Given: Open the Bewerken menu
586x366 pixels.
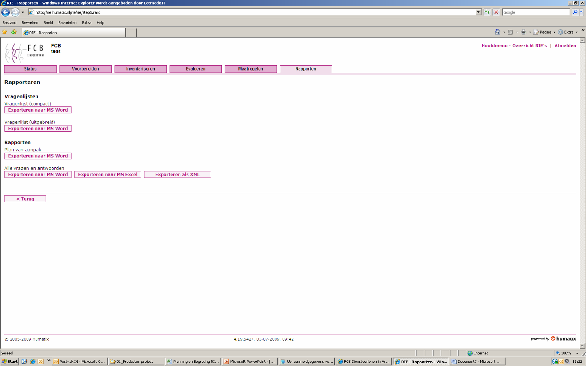Looking at the screenshot, I should [30, 22].
